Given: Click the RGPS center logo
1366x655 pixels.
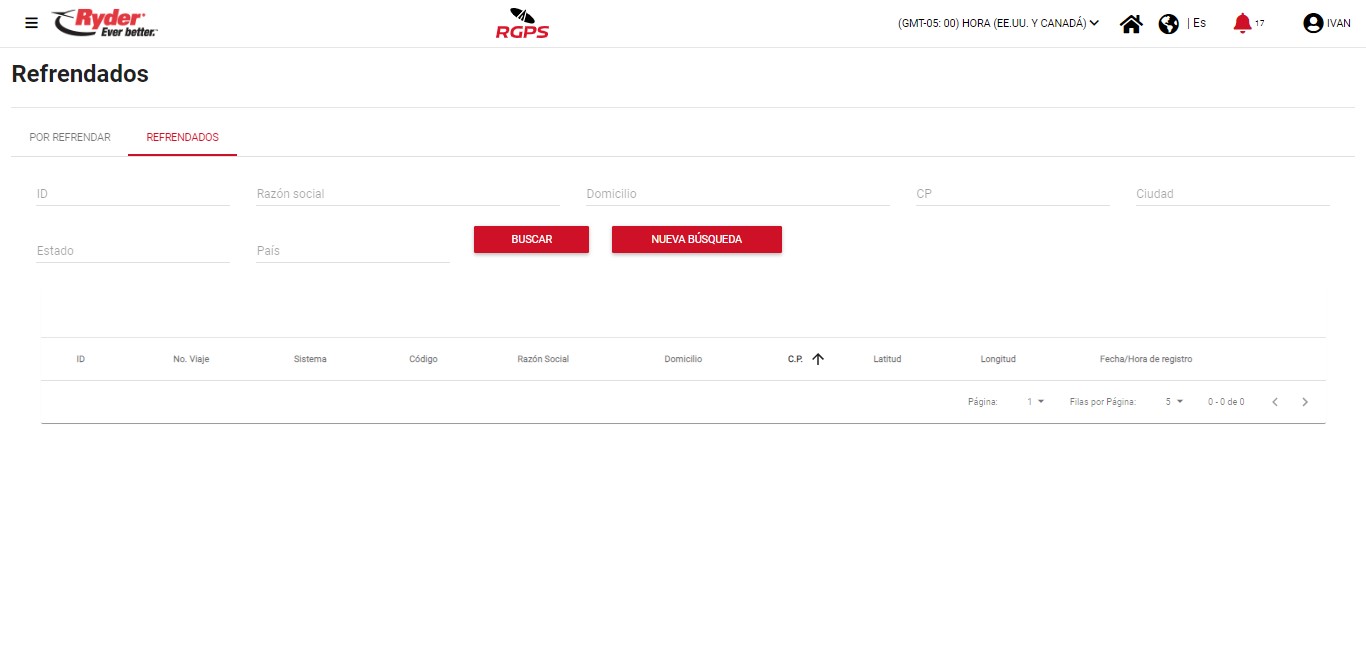Looking at the screenshot, I should [522, 23].
